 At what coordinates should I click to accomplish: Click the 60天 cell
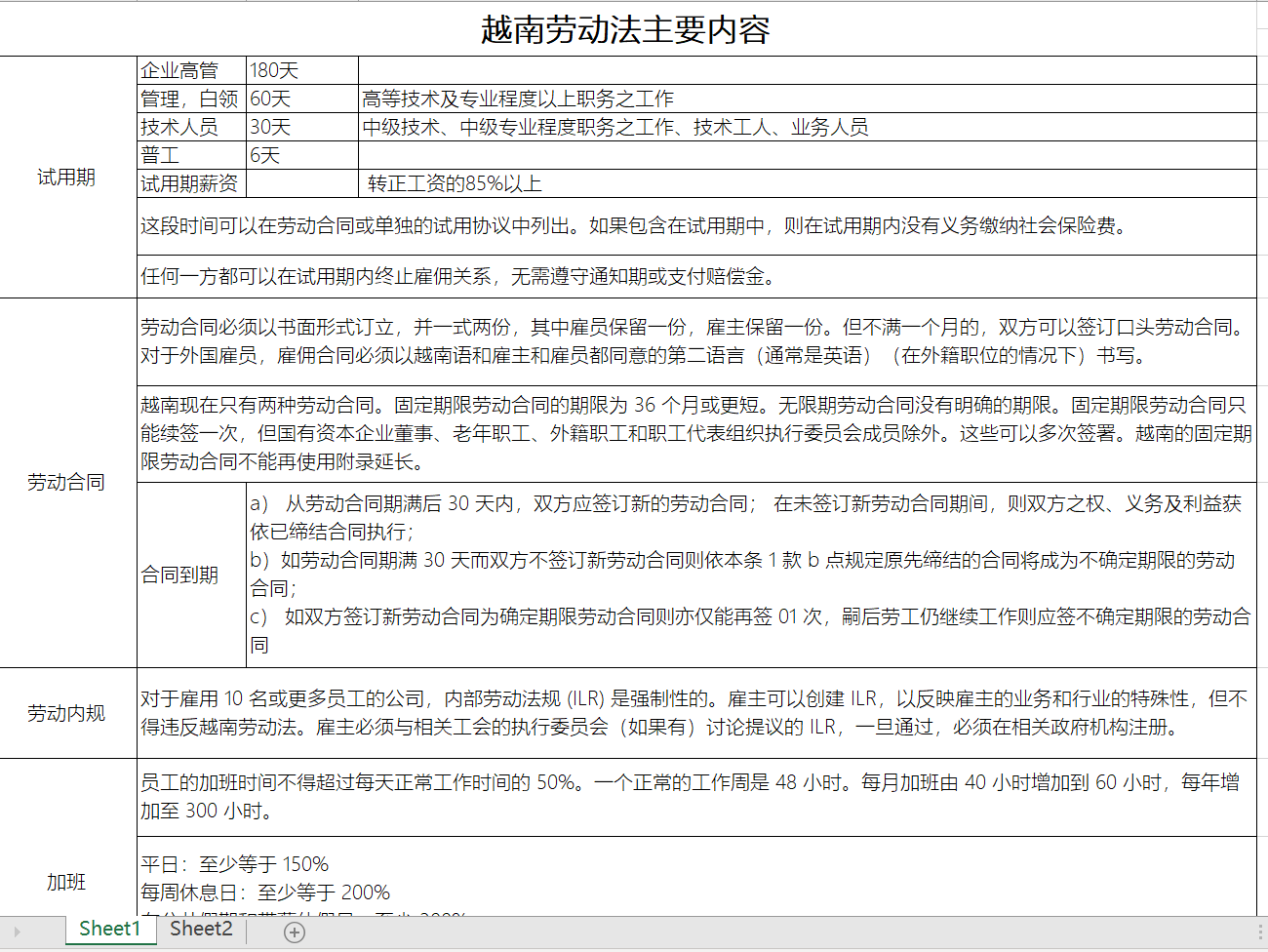tap(302, 99)
